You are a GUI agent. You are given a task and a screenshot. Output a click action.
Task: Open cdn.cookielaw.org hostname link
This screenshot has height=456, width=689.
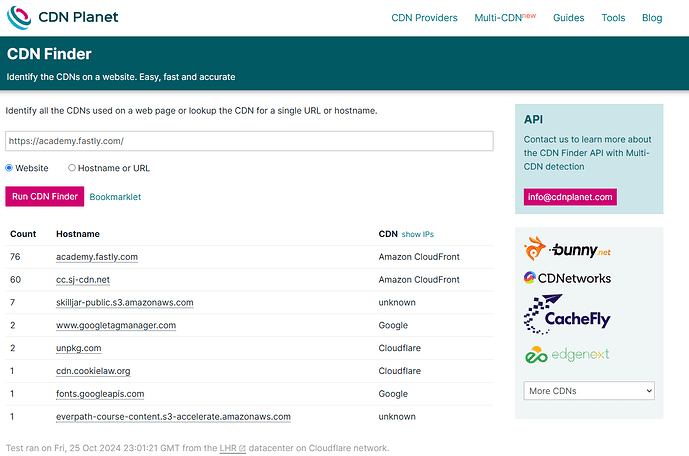click(93, 371)
